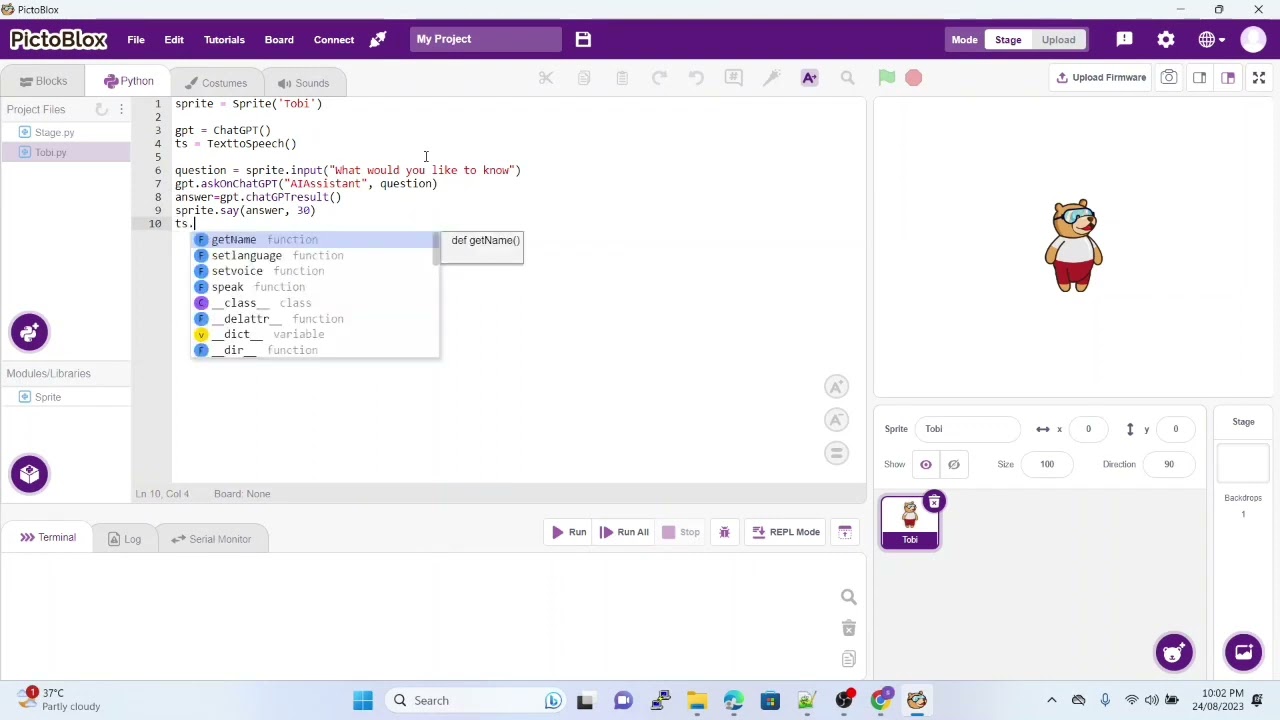Switch to the Costumes tab

click(216, 83)
